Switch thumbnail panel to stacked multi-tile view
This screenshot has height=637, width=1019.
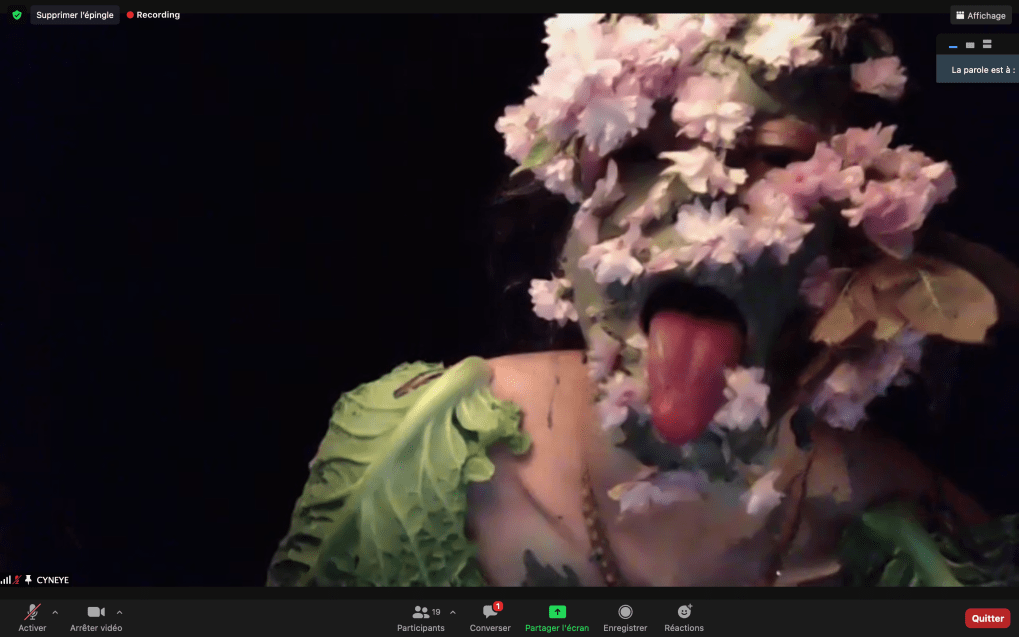coord(987,45)
